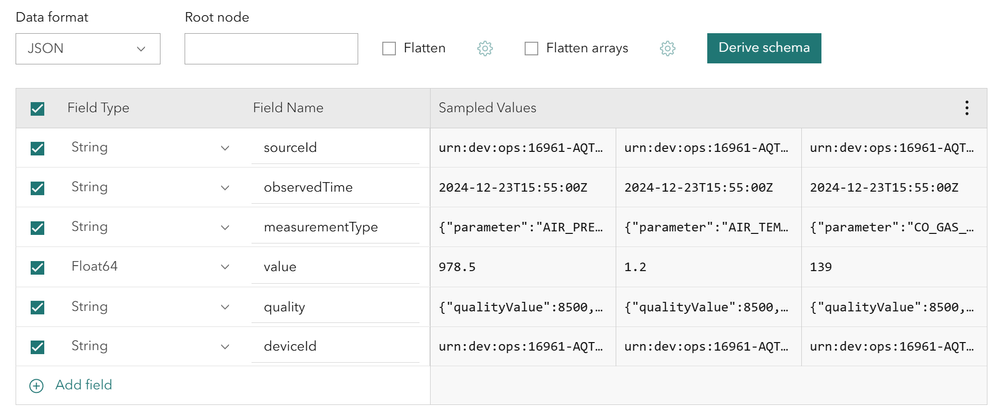Edit the measurementType field name
Image resolution: width=998 pixels, height=416 pixels.
point(335,227)
